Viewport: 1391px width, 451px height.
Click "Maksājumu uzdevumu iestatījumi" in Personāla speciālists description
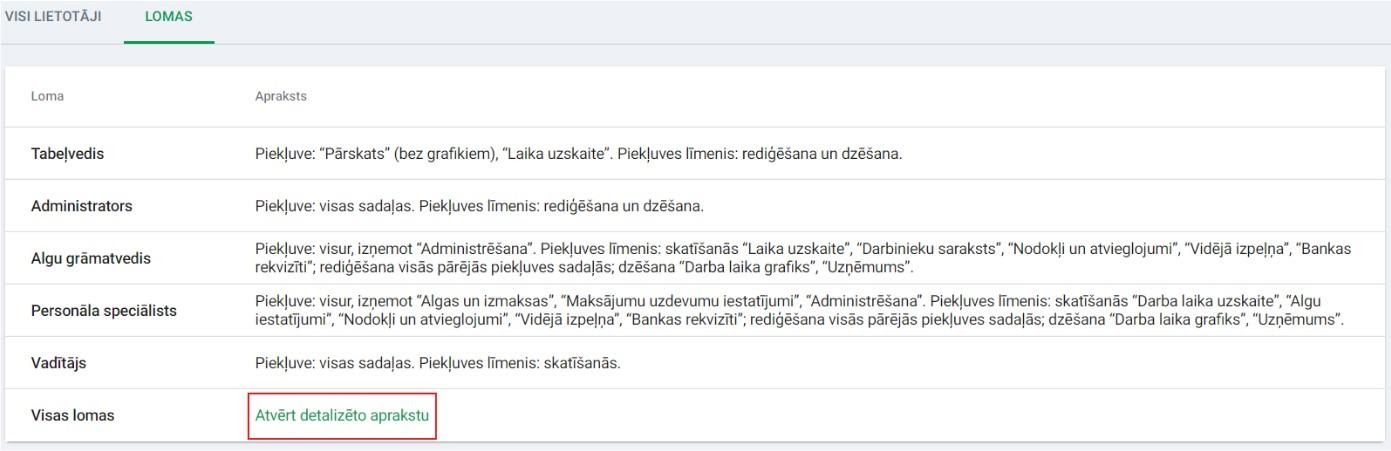tap(682, 301)
